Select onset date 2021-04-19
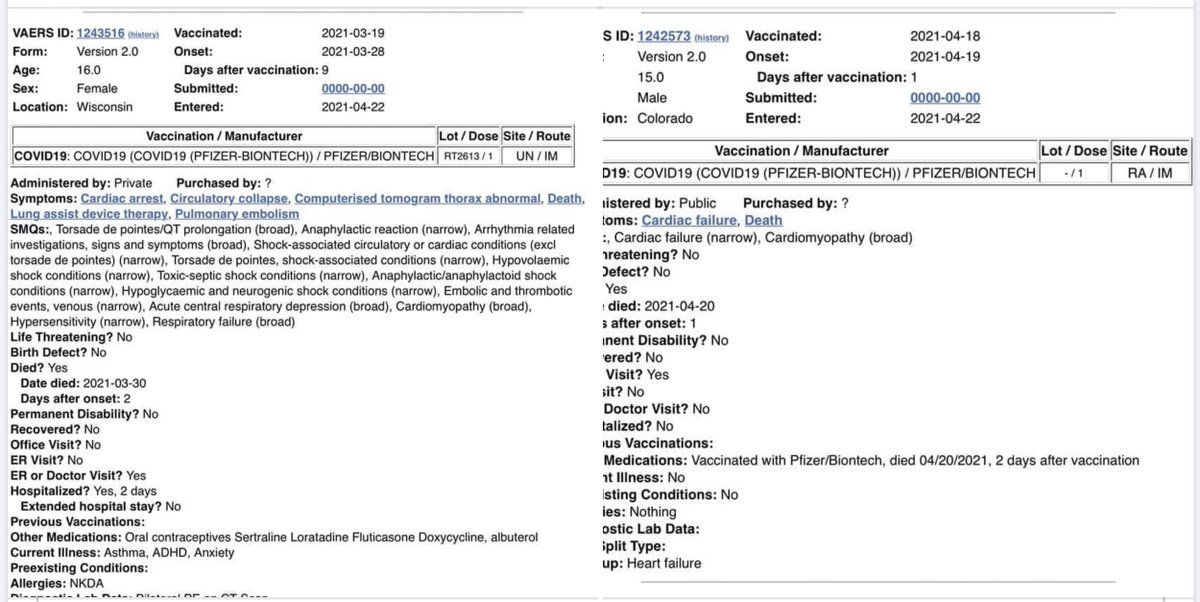 click(945, 57)
